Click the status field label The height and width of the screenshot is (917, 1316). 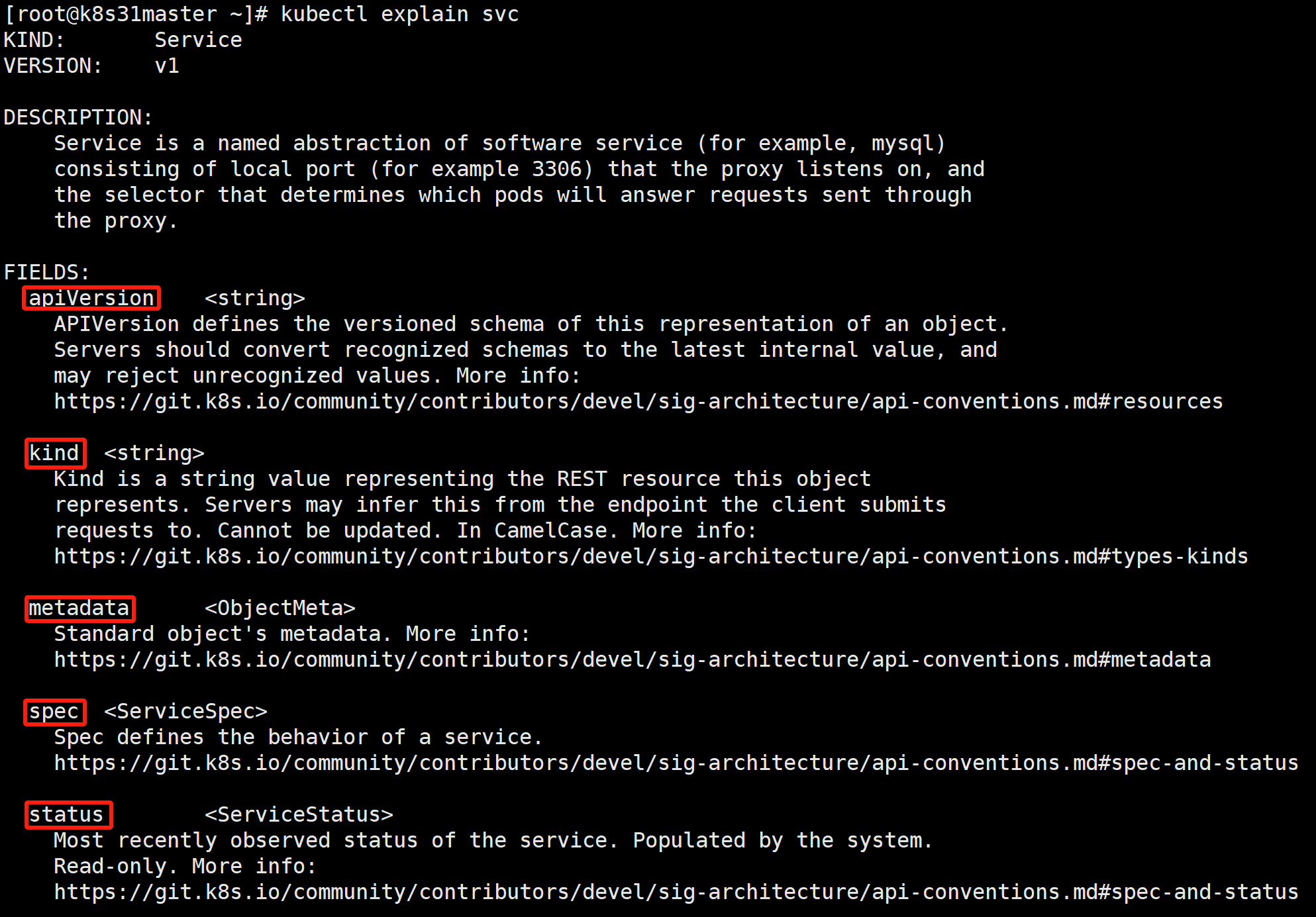[x=68, y=814]
